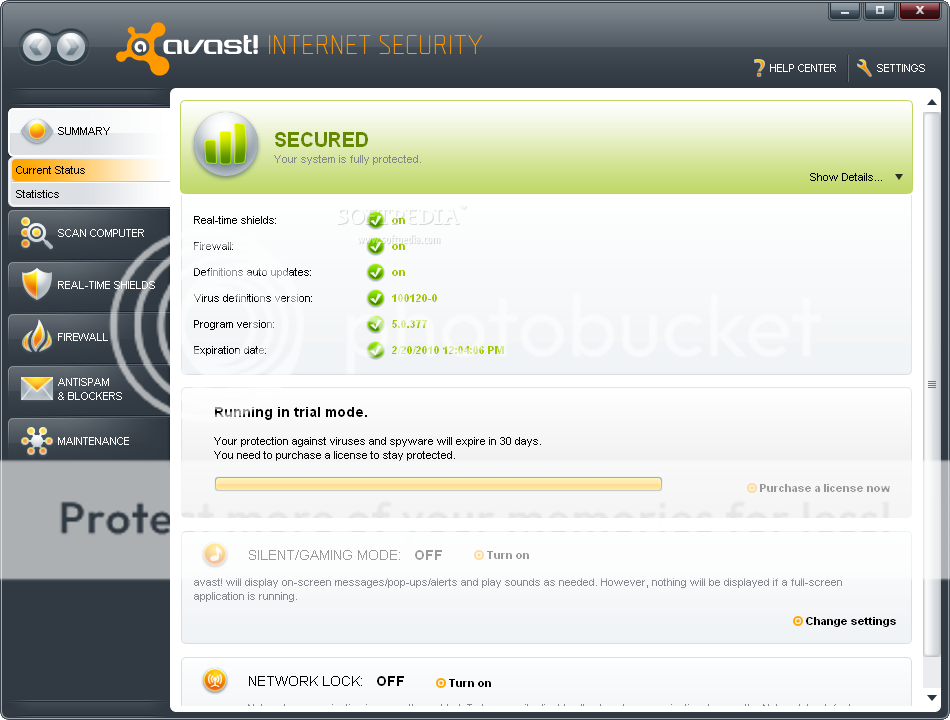The width and height of the screenshot is (950, 720).
Task: Click the trial expiration progress bar
Action: click(438, 484)
